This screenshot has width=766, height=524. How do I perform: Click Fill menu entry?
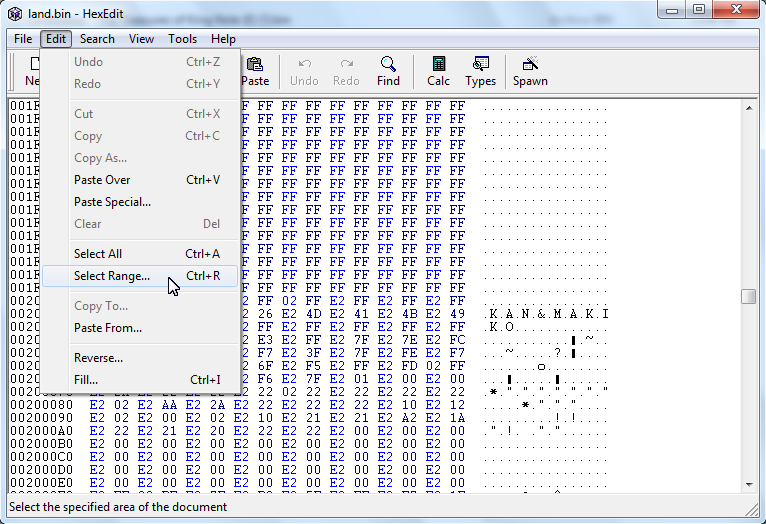pos(86,380)
